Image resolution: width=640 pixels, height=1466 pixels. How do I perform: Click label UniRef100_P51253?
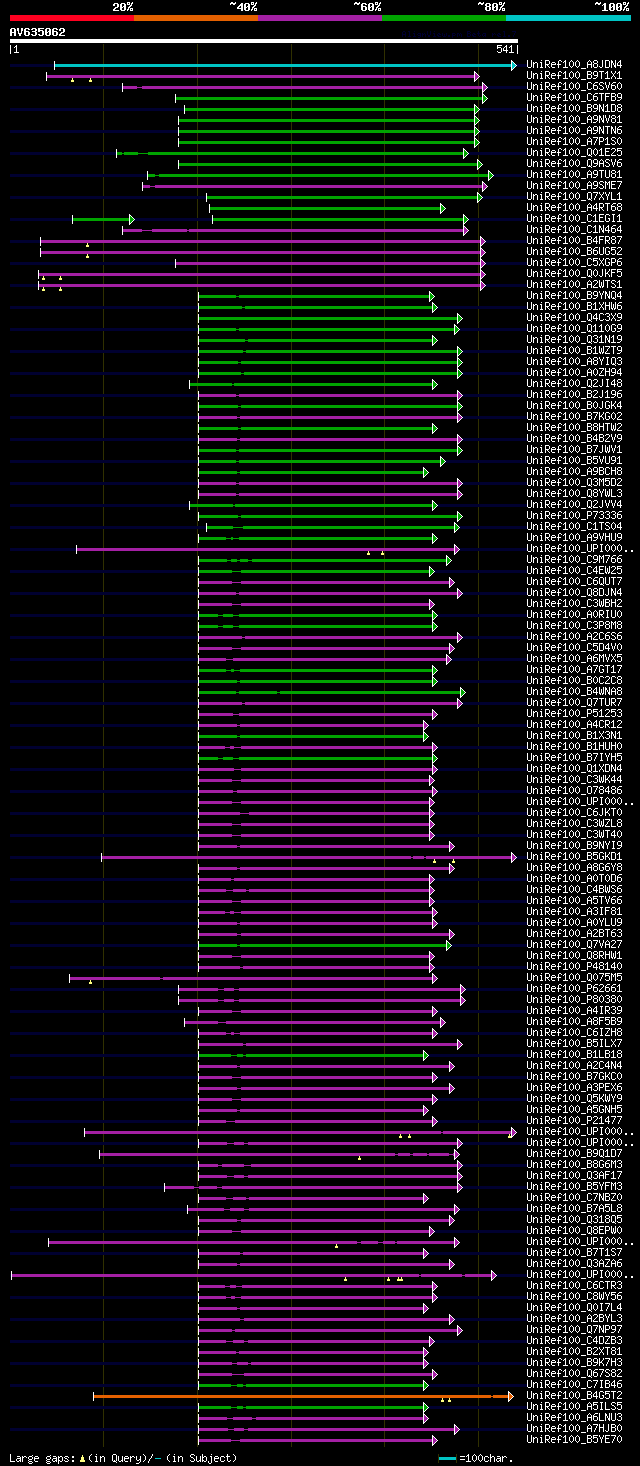click(574, 714)
